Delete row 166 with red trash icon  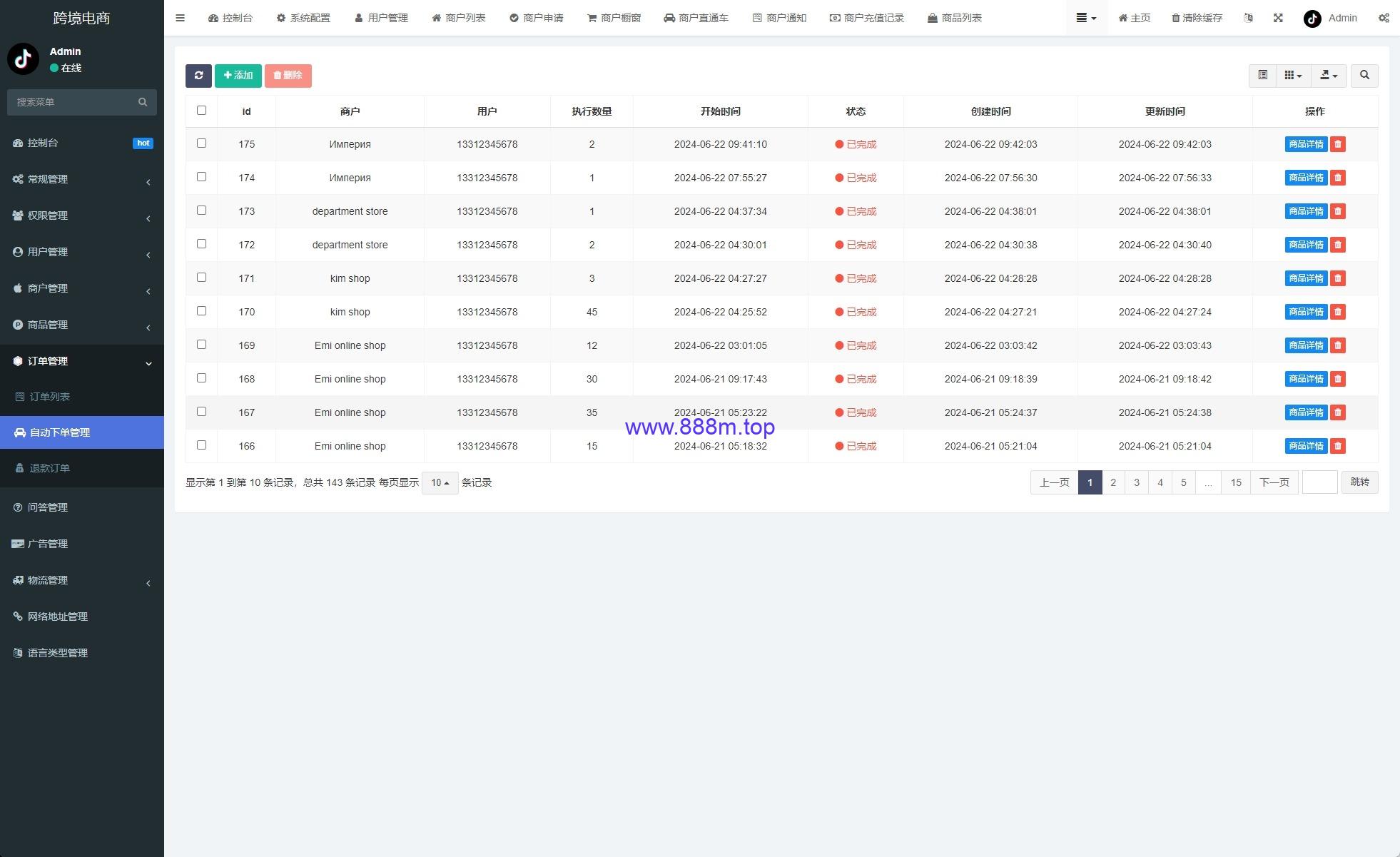1338,446
